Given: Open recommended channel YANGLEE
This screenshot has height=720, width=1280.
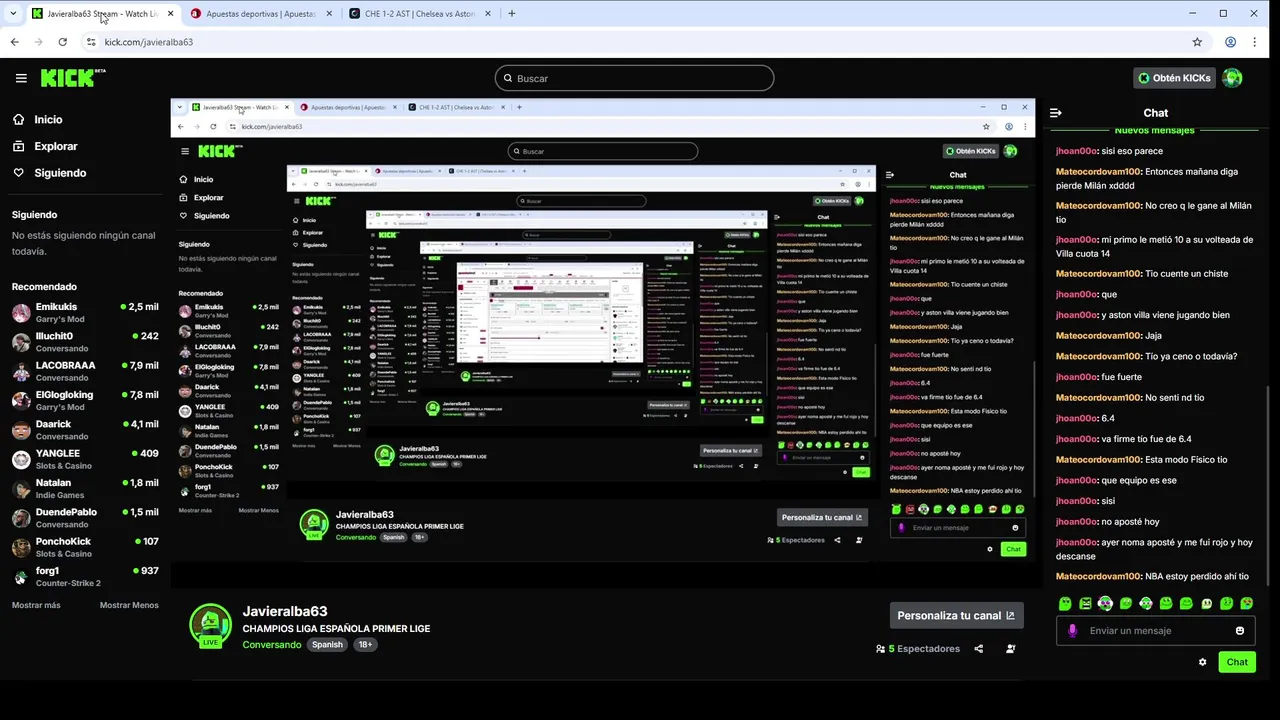Looking at the screenshot, I should (85, 459).
